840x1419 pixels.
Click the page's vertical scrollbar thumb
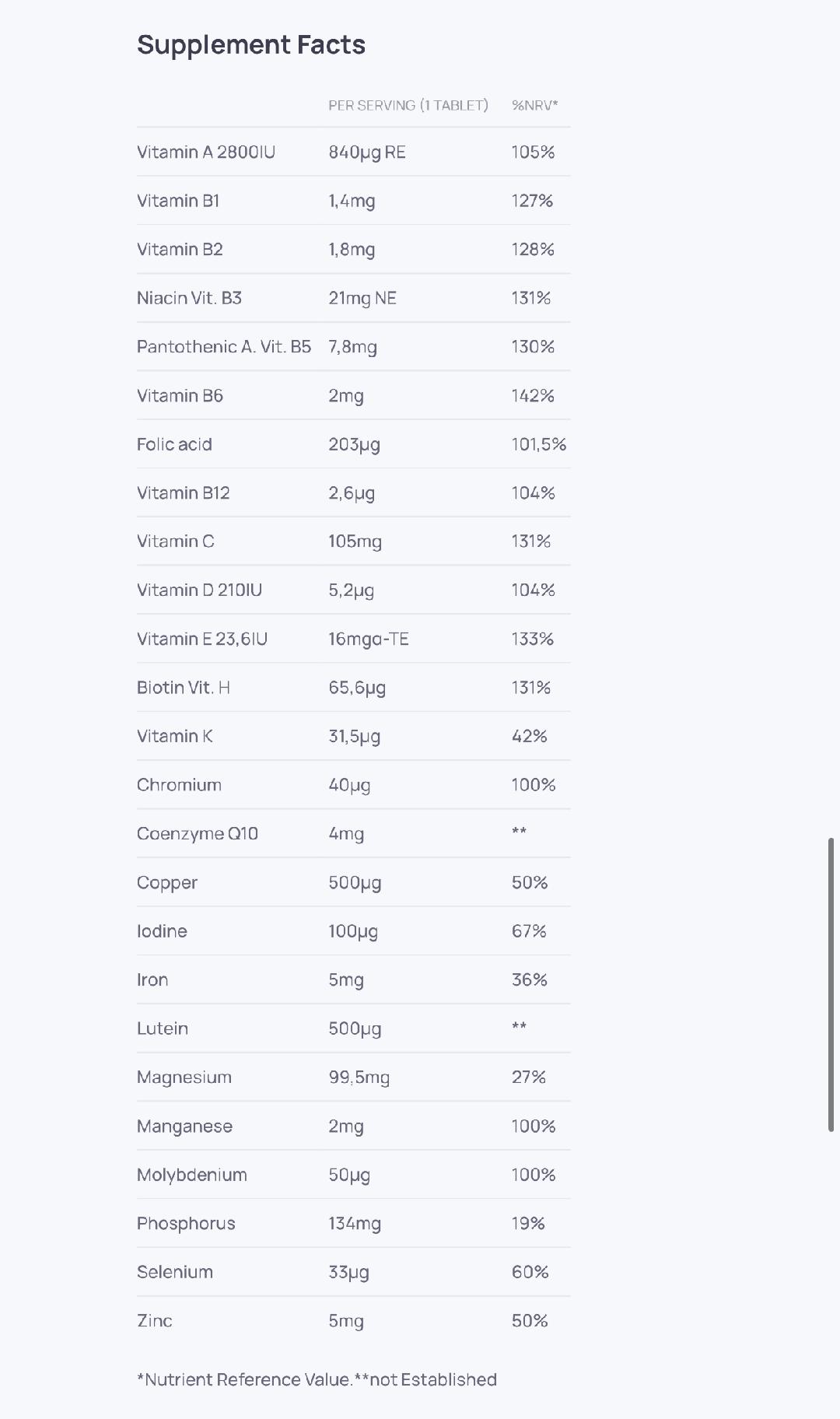pyautogui.click(x=831, y=984)
